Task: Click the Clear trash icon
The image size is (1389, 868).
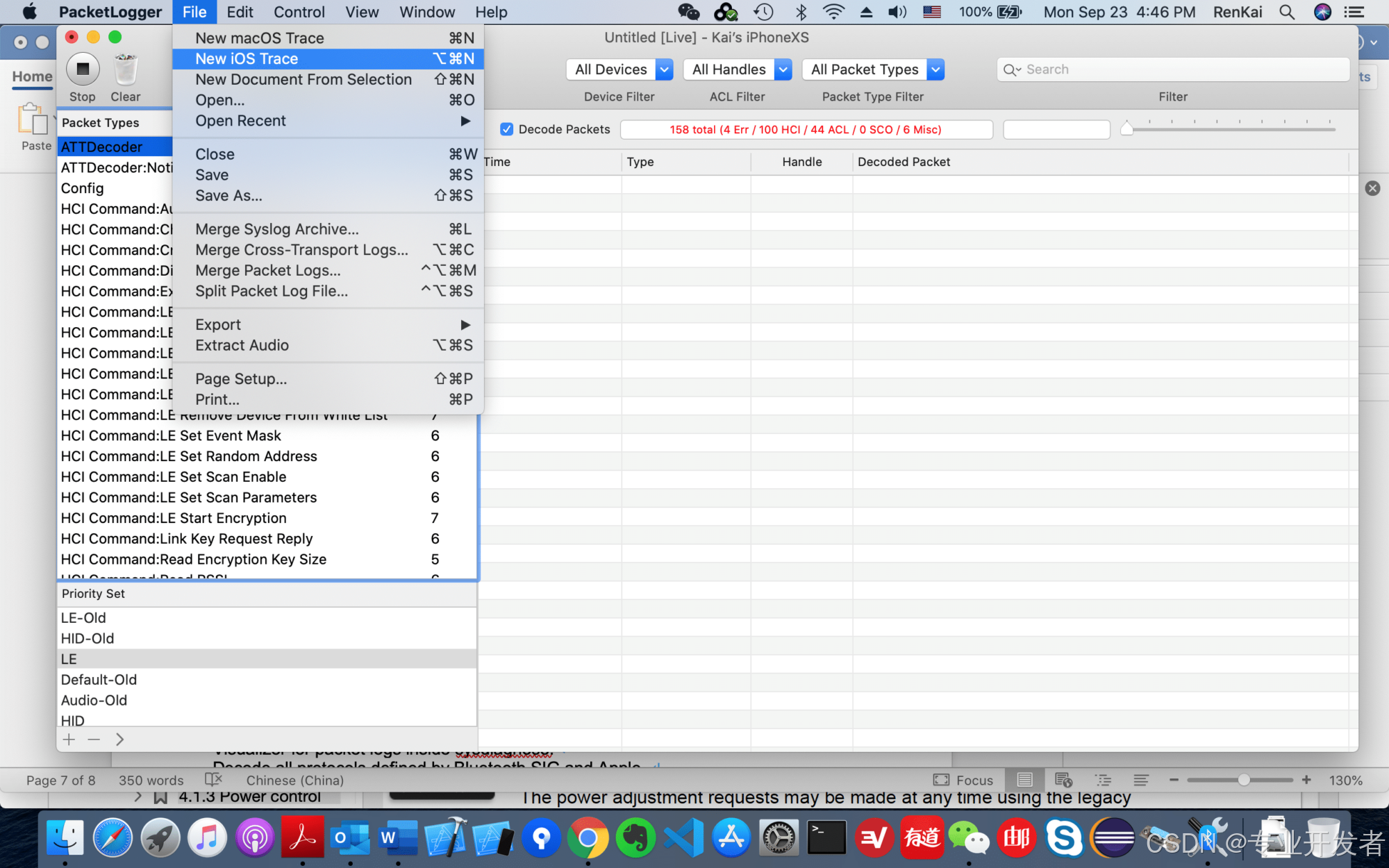Action: point(125,69)
